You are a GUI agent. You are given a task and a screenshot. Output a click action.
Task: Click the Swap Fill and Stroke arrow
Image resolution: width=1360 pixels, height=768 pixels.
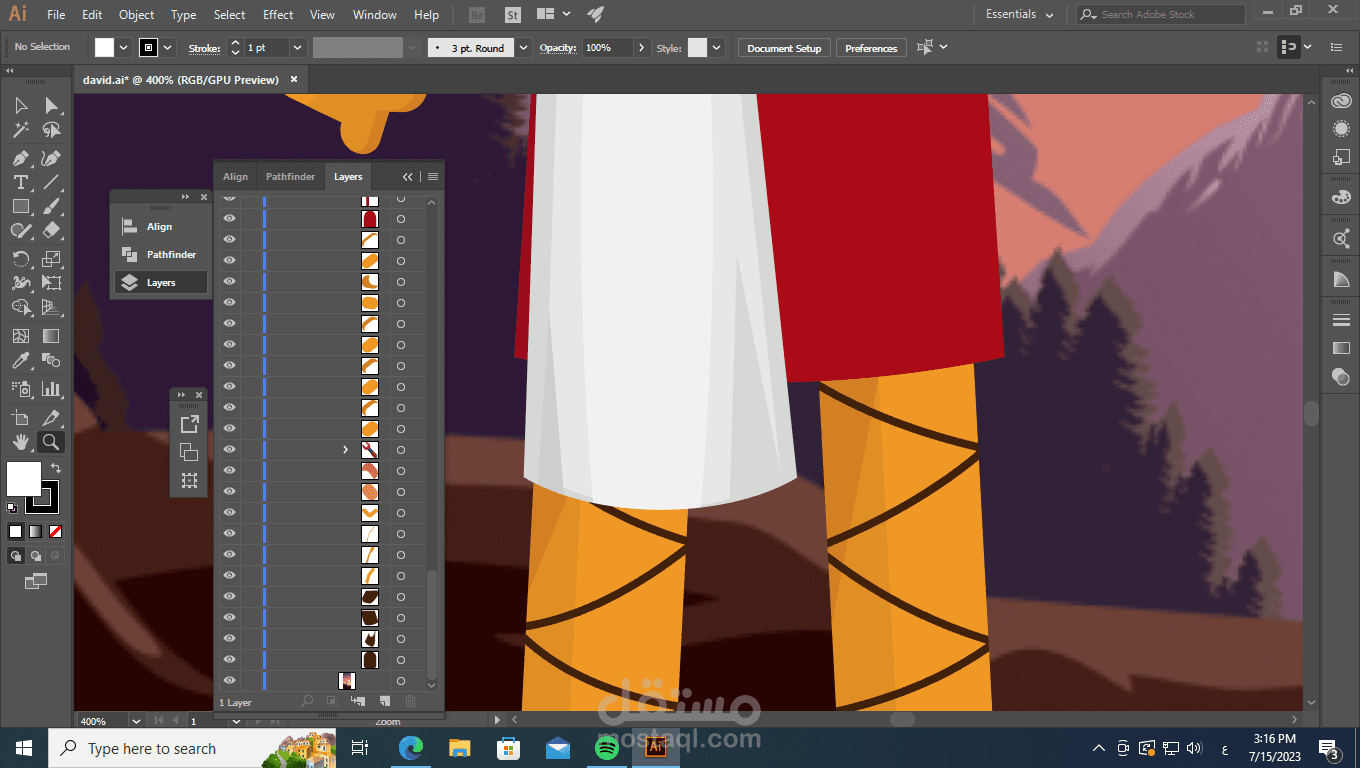click(56, 468)
